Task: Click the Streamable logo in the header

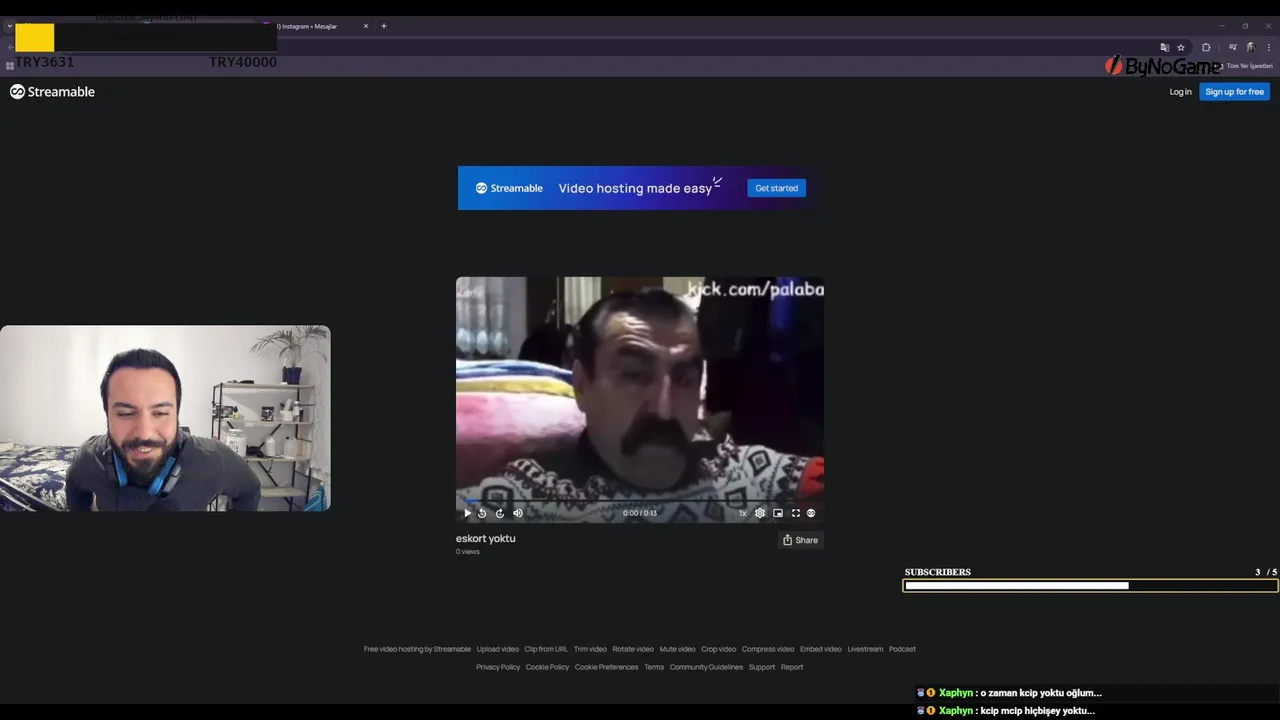Action: (53, 92)
